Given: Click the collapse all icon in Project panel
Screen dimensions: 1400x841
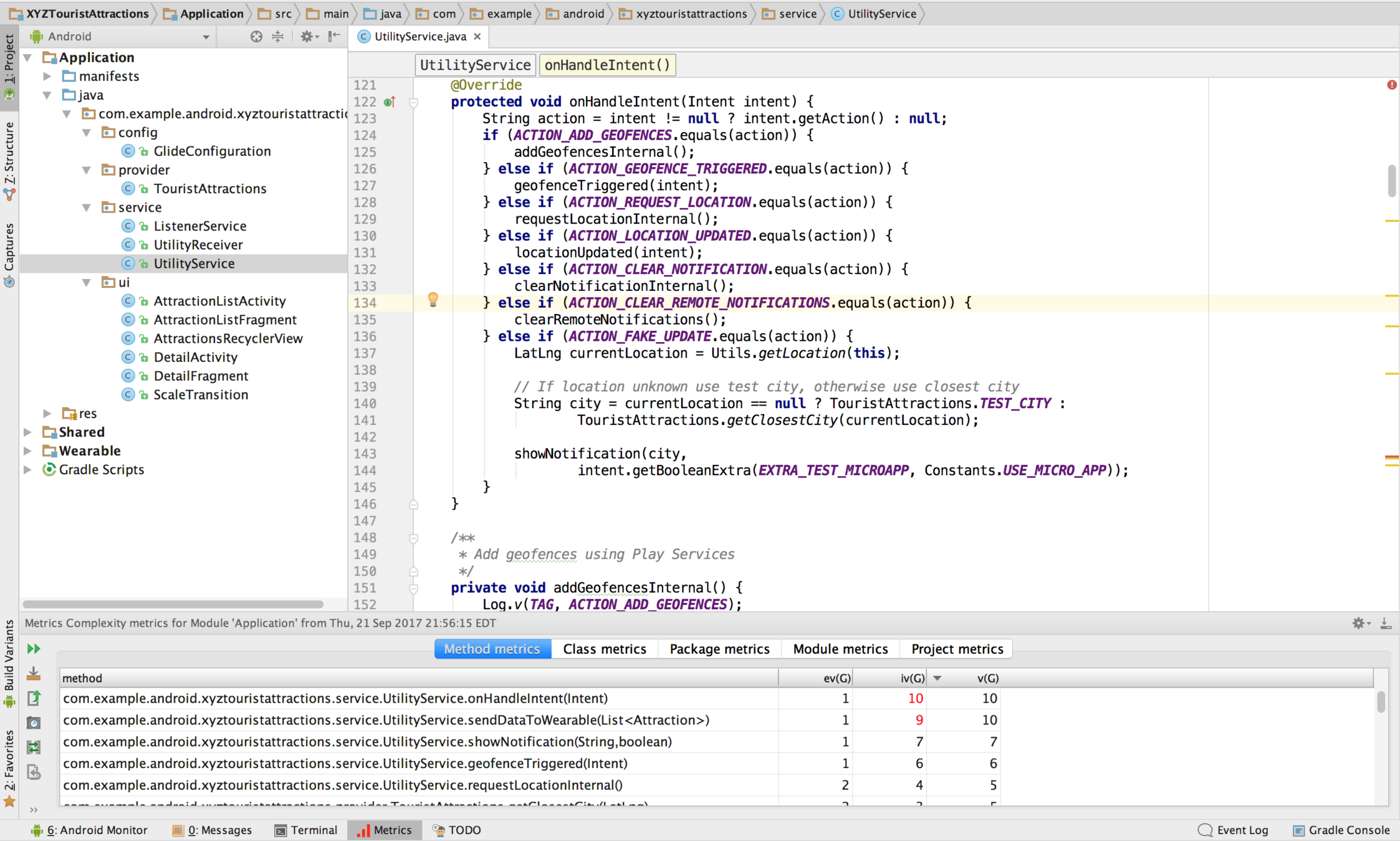Looking at the screenshot, I should click(x=278, y=36).
